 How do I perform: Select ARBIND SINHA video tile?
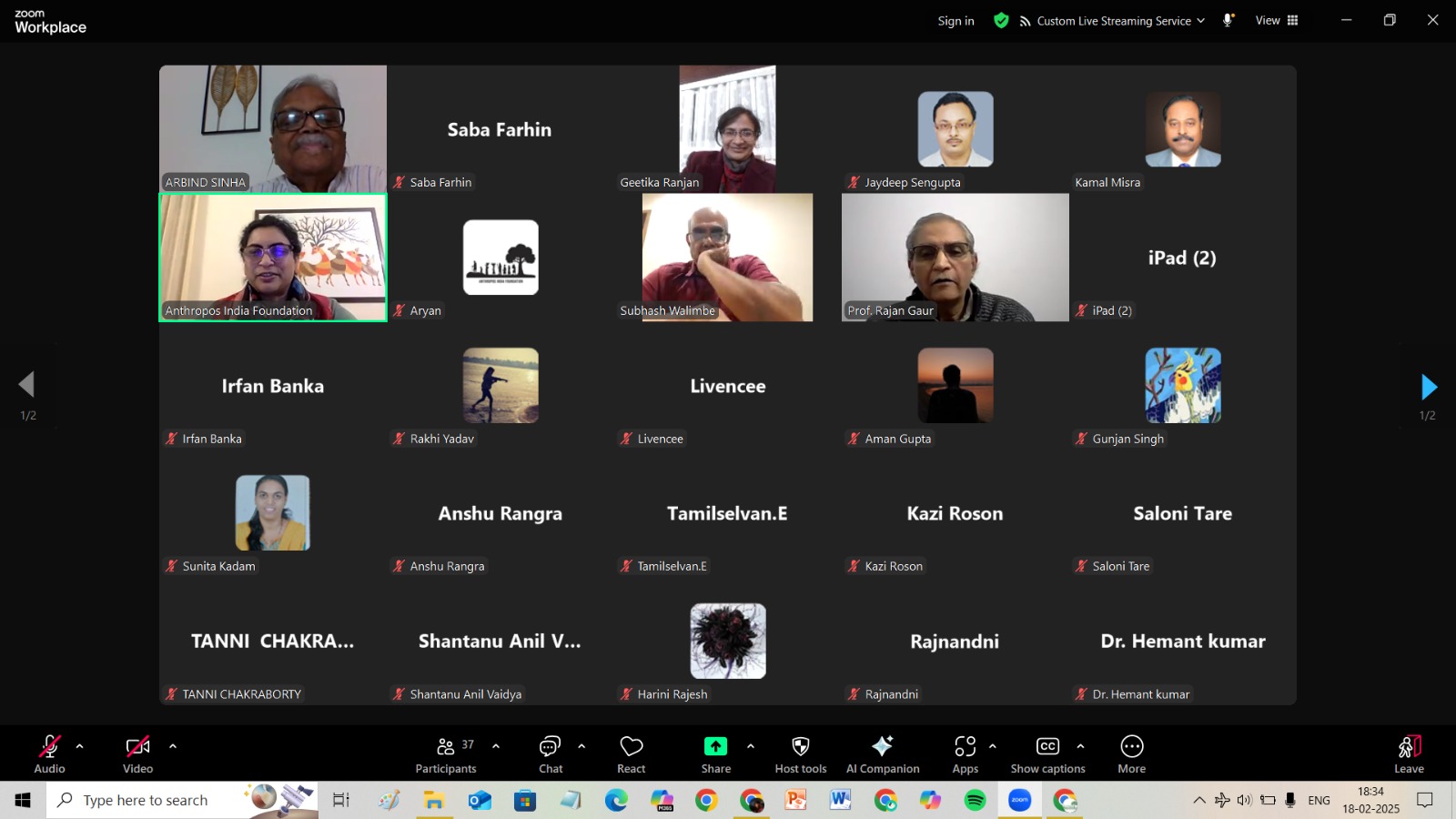click(273, 128)
